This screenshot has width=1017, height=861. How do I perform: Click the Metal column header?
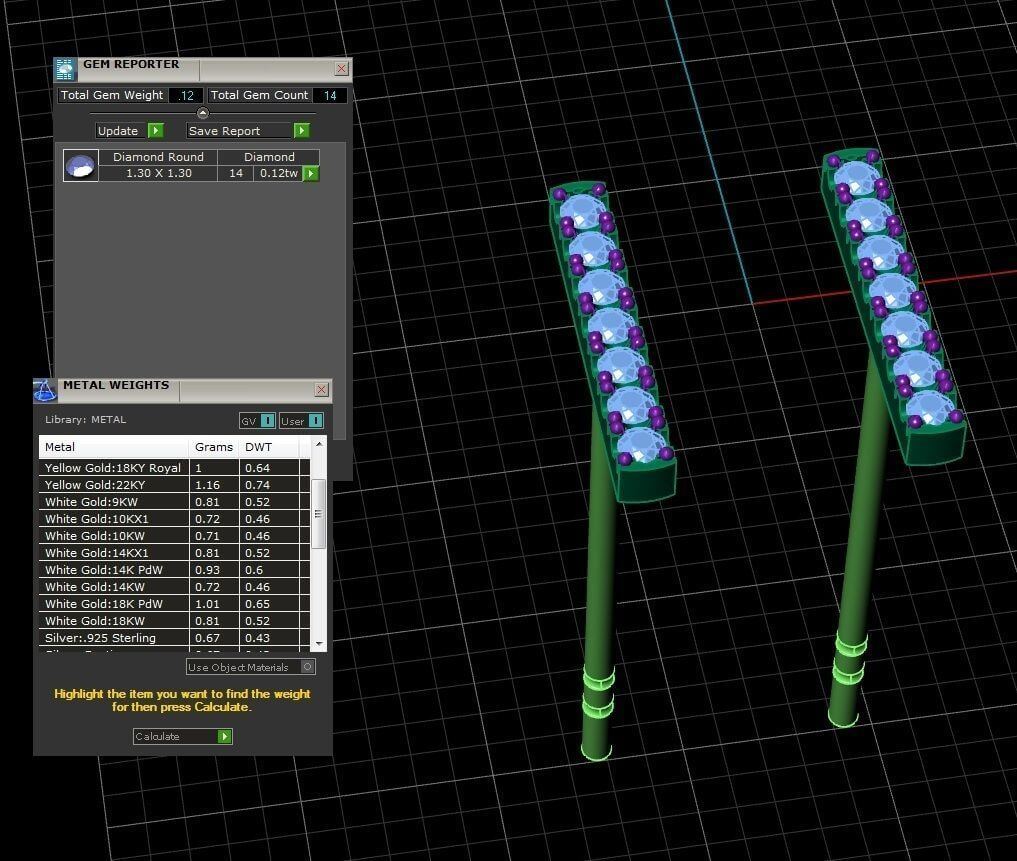[114, 447]
